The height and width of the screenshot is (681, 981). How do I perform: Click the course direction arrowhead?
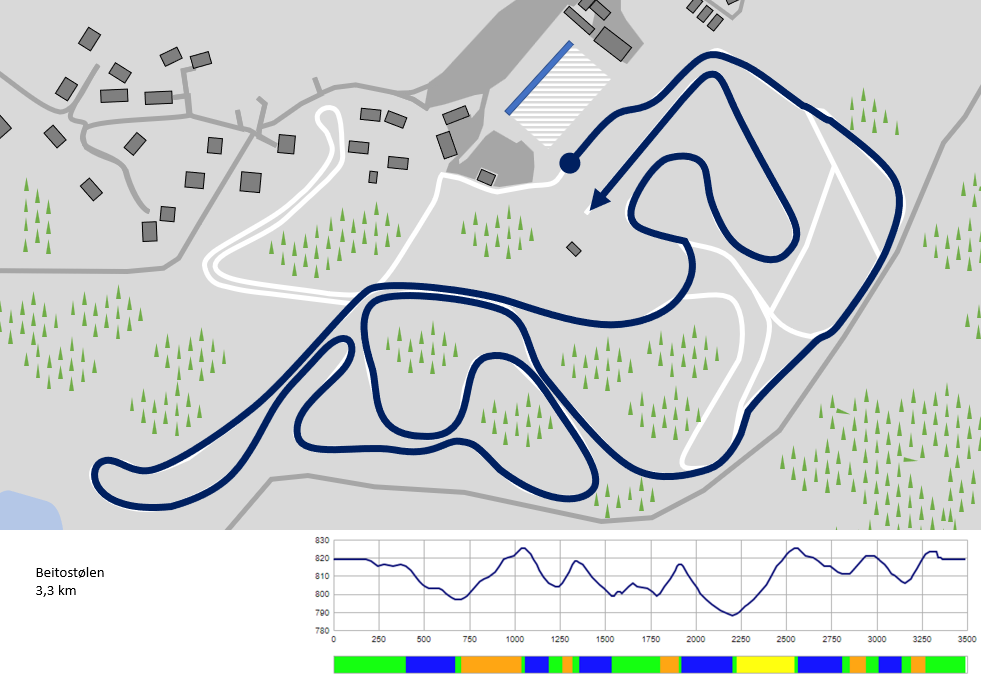click(x=601, y=198)
